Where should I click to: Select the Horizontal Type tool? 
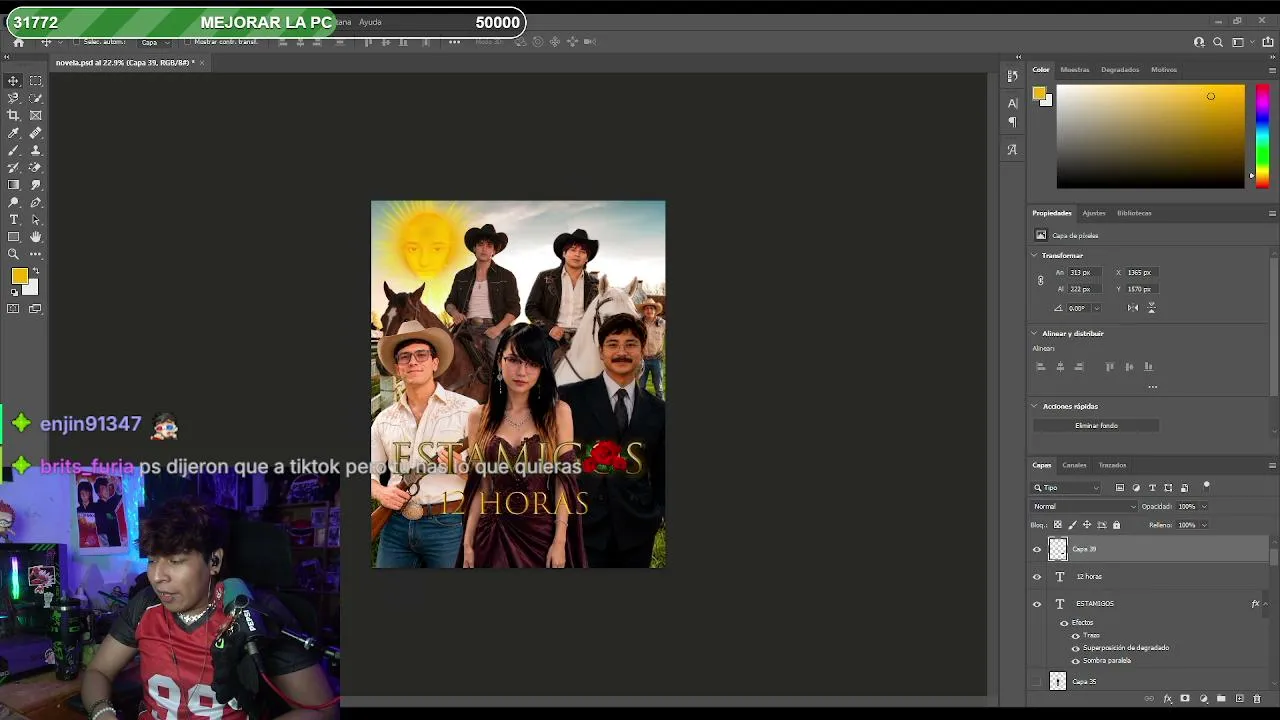point(13,219)
